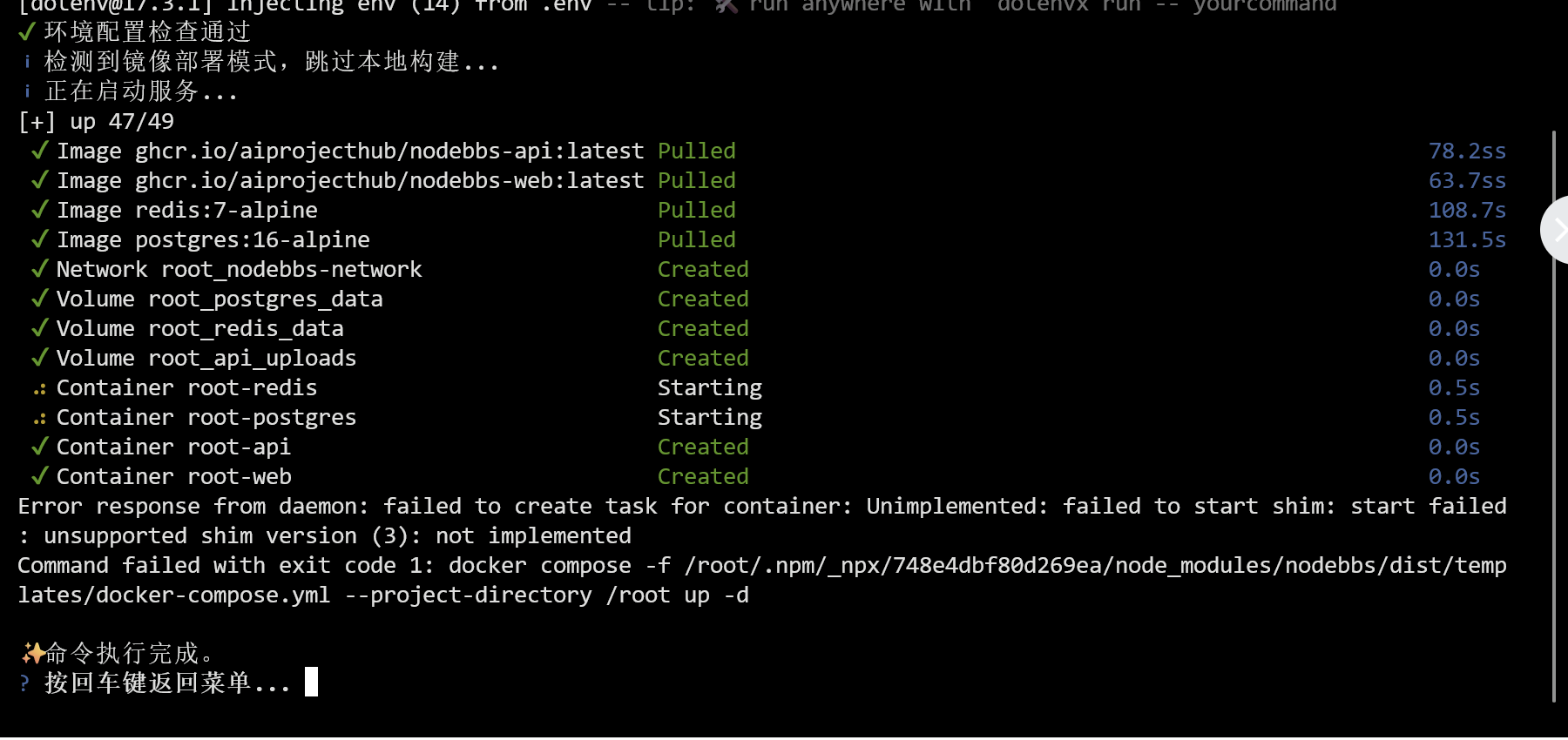Click the round chevron button on right edge

(1556, 230)
